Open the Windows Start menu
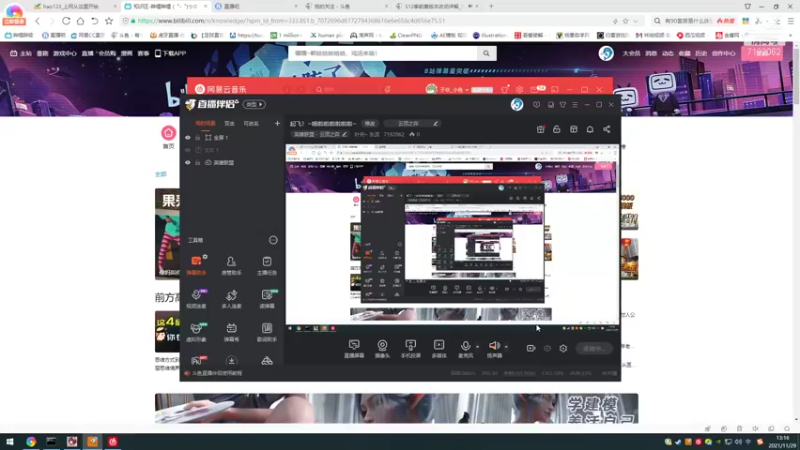Image resolution: width=800 pixels, height=450 pixels. [x=9, y=442]
